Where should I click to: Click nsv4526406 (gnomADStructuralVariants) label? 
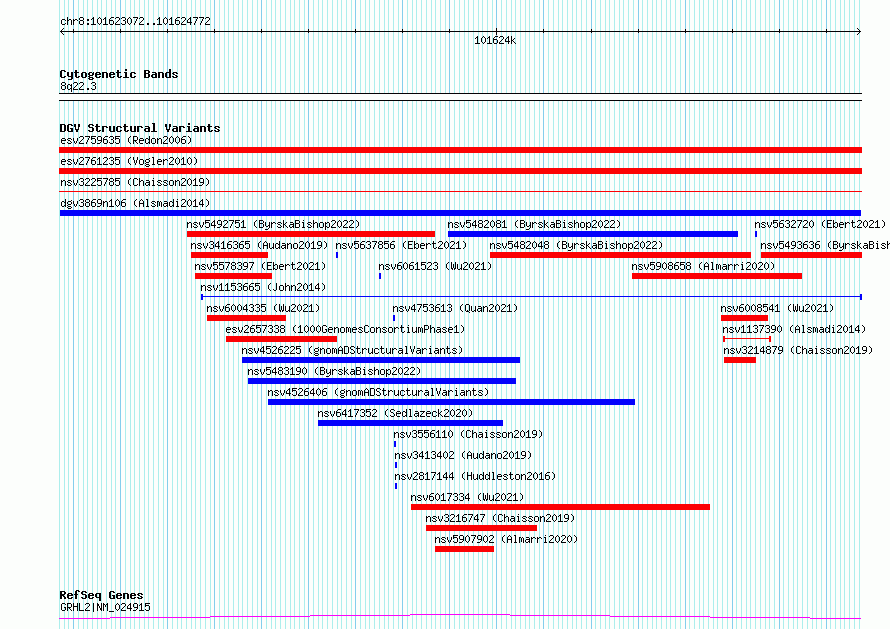378,392
